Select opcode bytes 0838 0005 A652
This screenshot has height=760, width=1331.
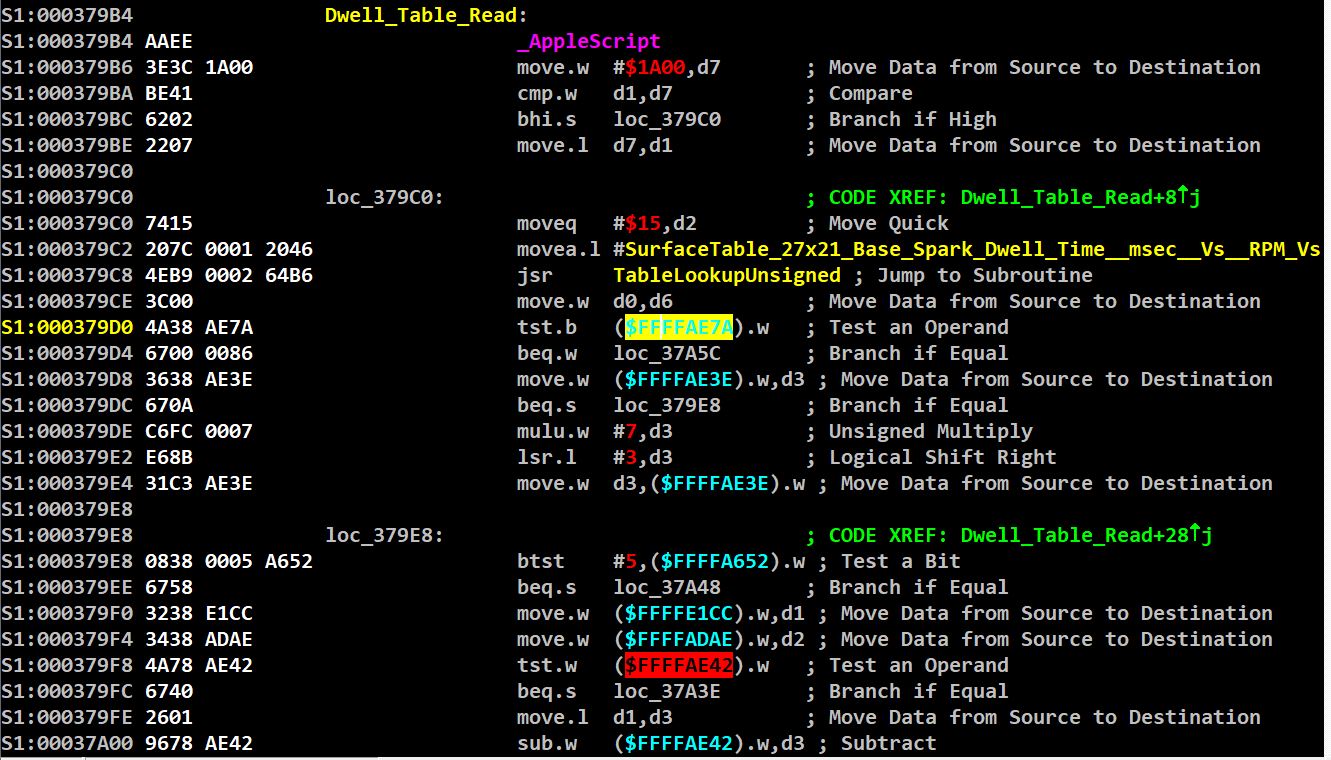tap(229, 561)
